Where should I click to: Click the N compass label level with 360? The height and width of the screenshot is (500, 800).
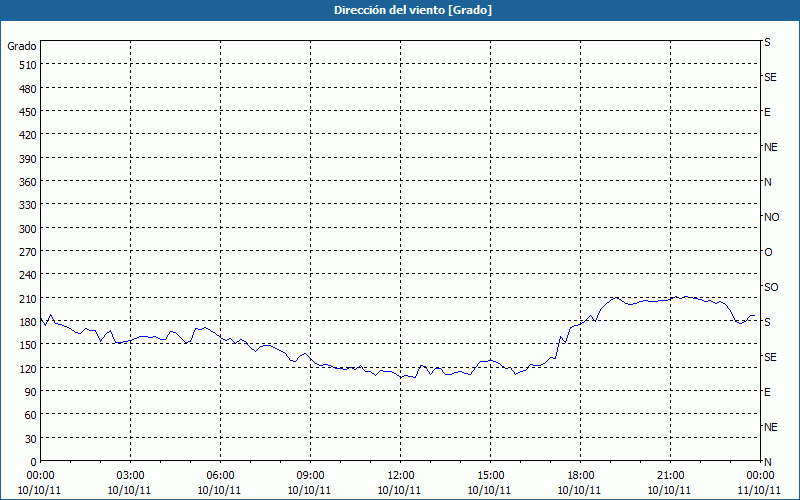click(x=767, y=182)
